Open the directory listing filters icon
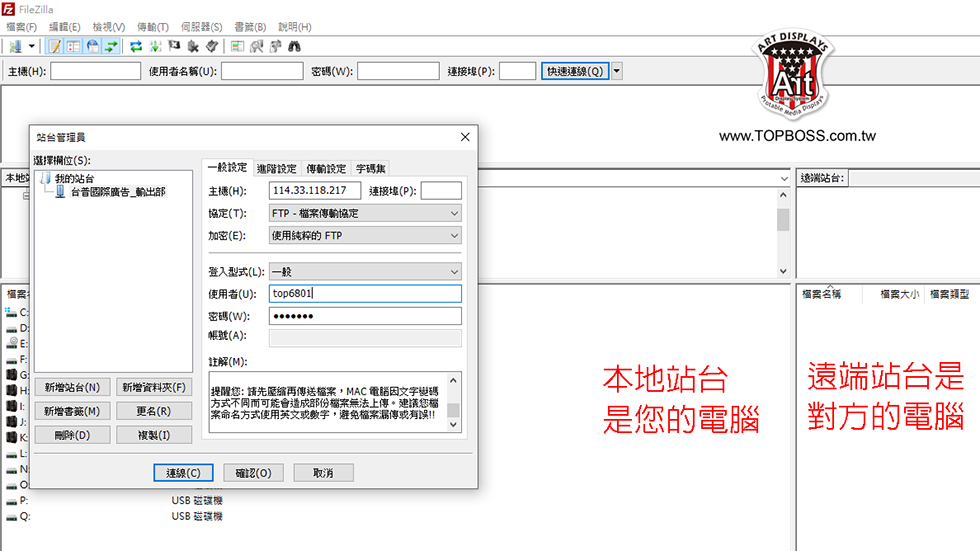This screenshot has height=551, width=980. coord(237,46)
